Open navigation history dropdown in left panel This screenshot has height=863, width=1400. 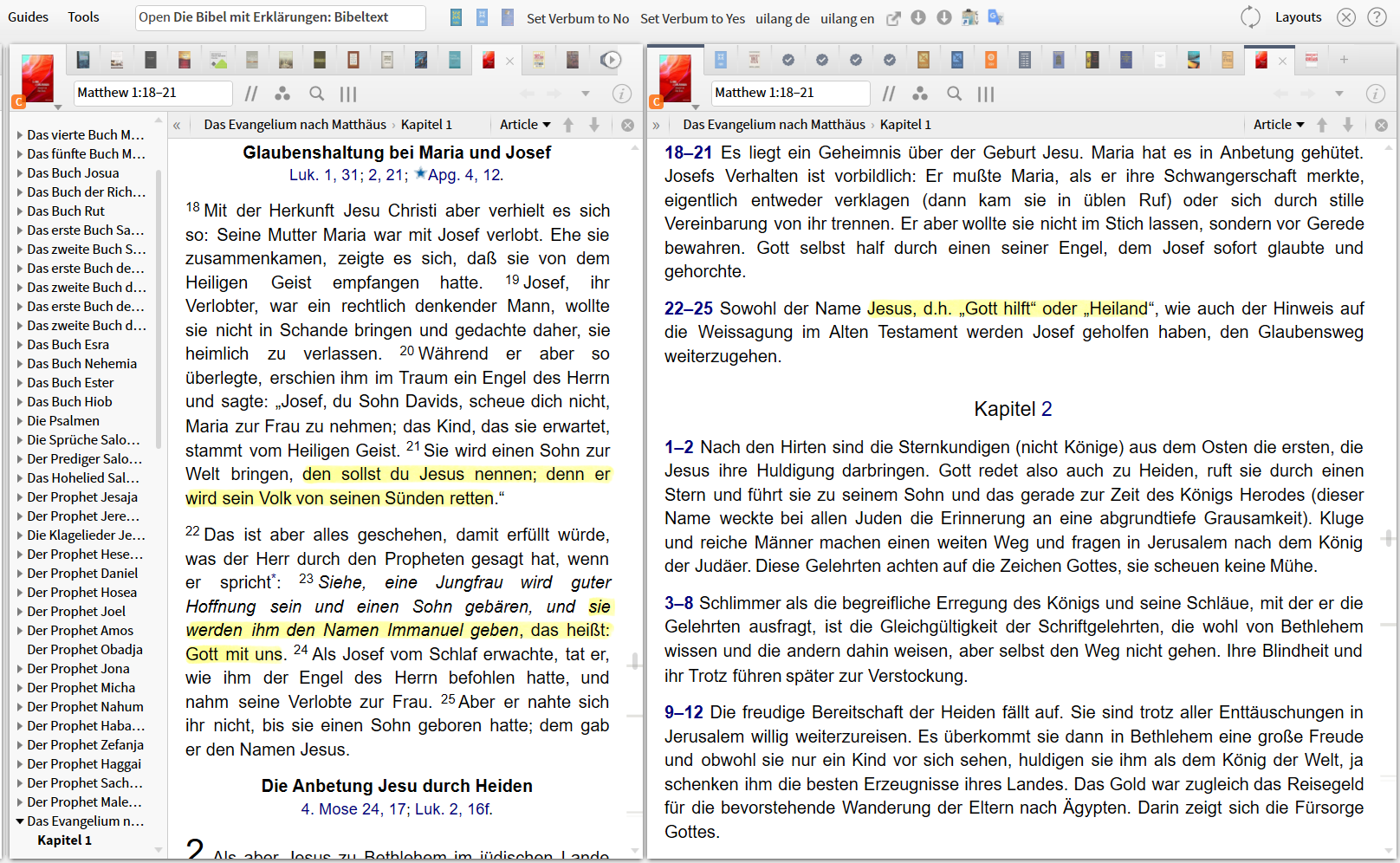(586, 94)
